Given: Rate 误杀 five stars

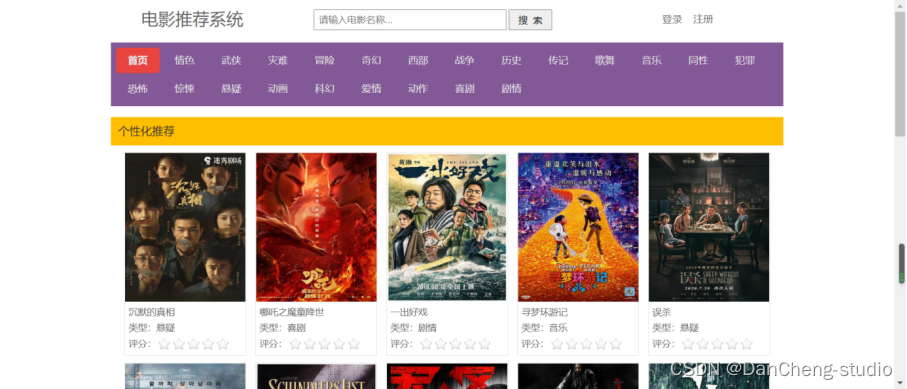Looking at the screenshot, I should coord(747,344).
